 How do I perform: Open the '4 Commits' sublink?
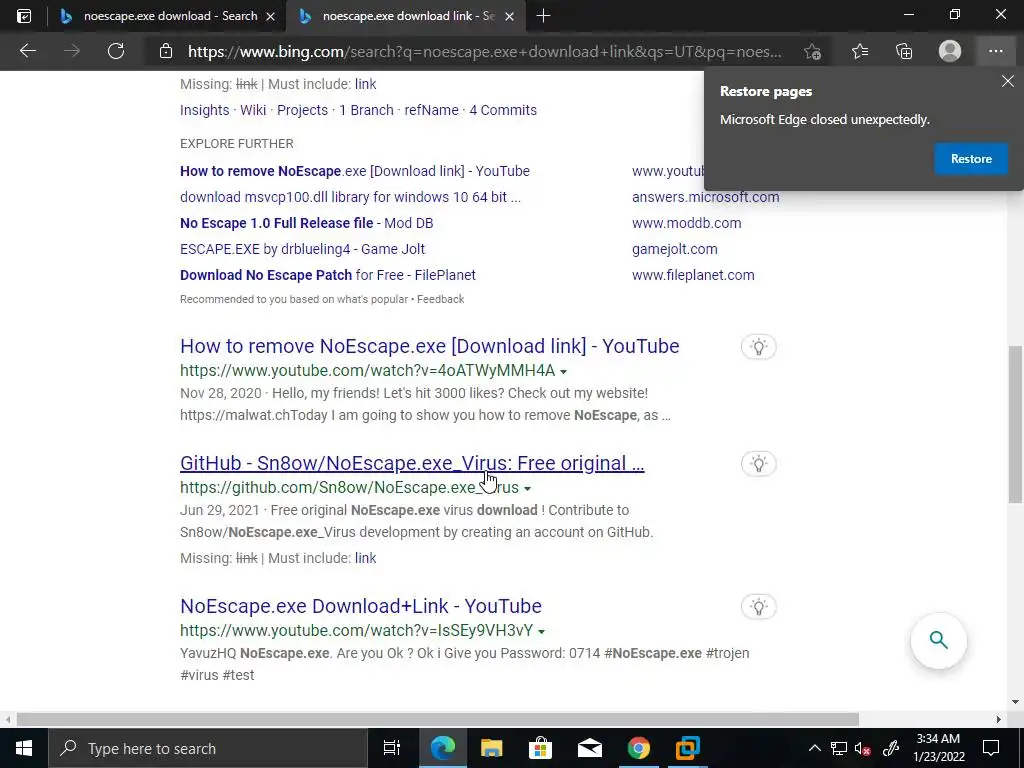click(504, 110)
